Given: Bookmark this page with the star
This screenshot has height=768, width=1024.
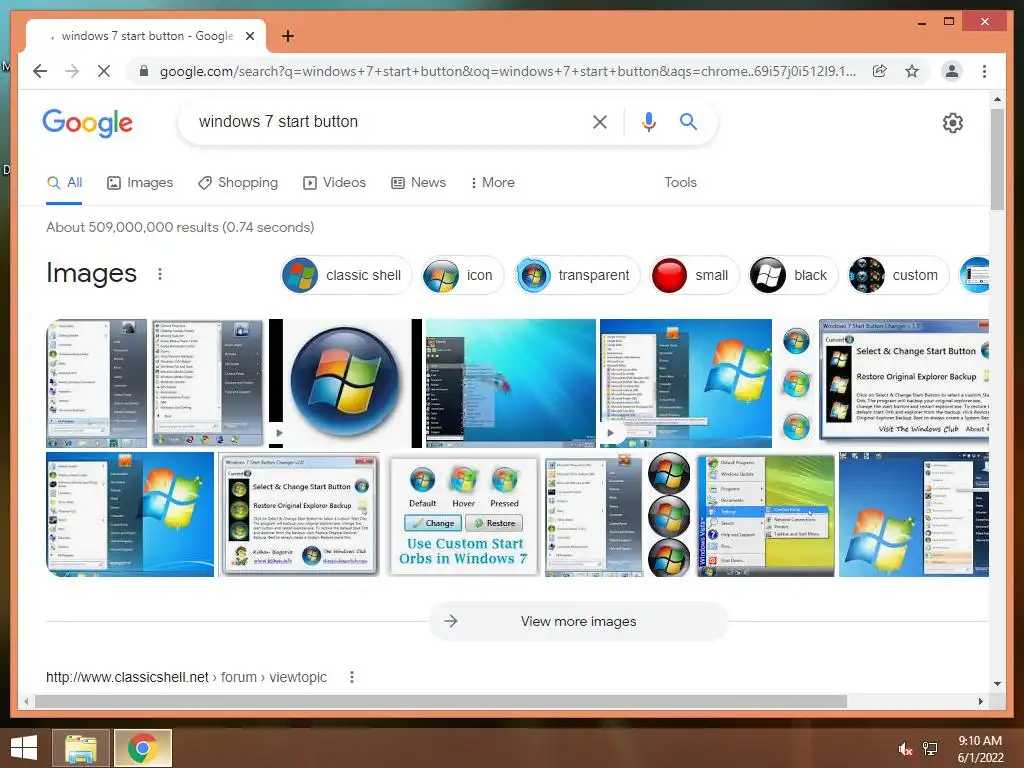Looking at the screenshot, I should click(x=912, y=71).
